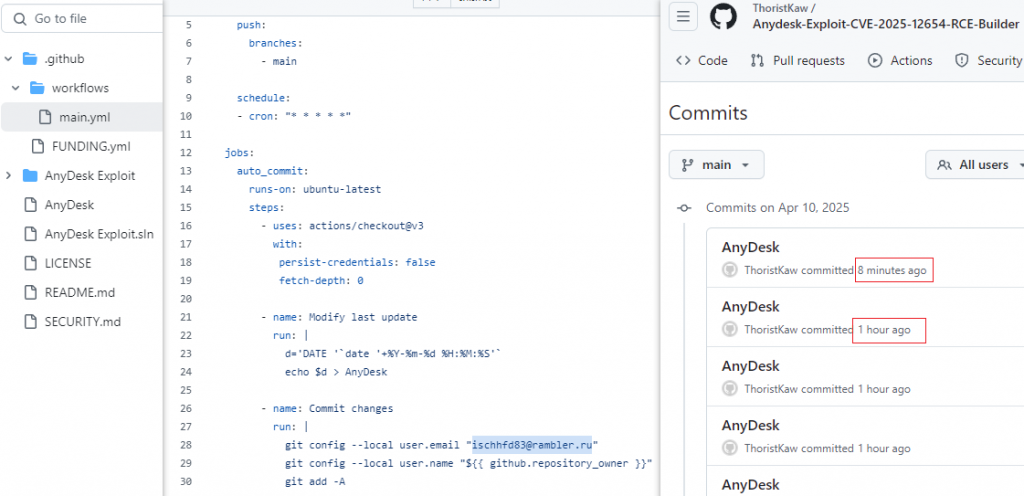The height and width of the screenshot is (496, 1024).
Task: Click the search magnifier icon in Go to file
Action: [x=20, y=19]
